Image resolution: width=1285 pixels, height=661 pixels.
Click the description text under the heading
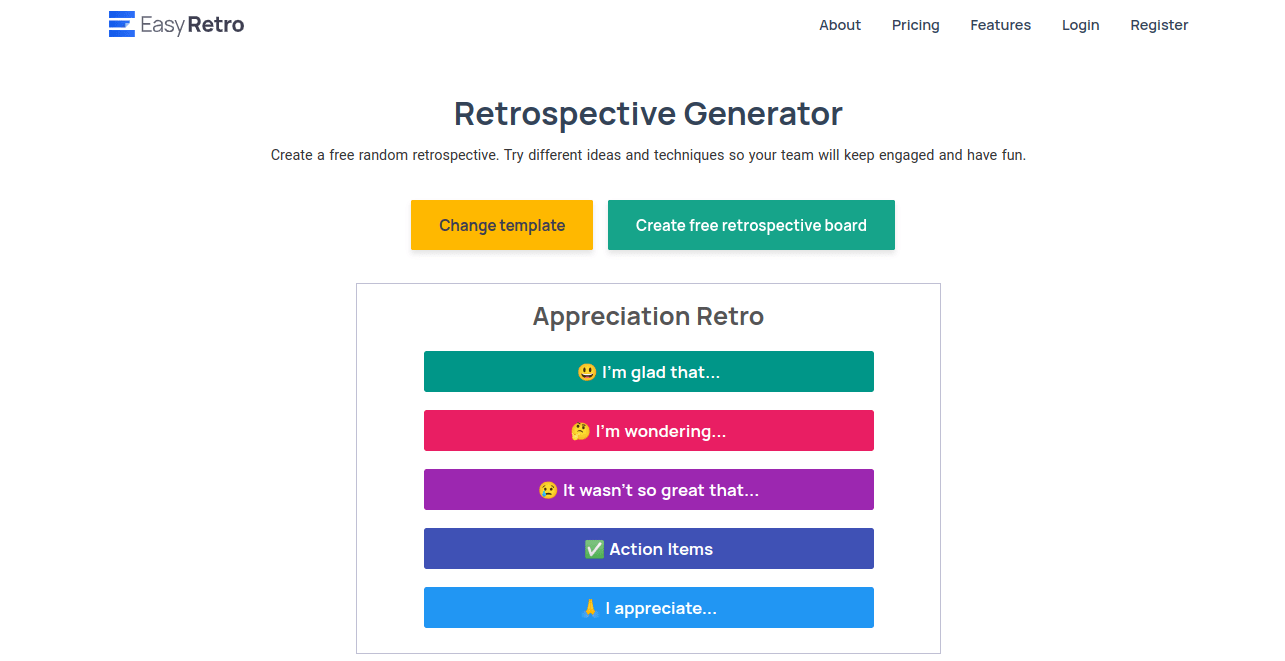[x=648, y=155]
